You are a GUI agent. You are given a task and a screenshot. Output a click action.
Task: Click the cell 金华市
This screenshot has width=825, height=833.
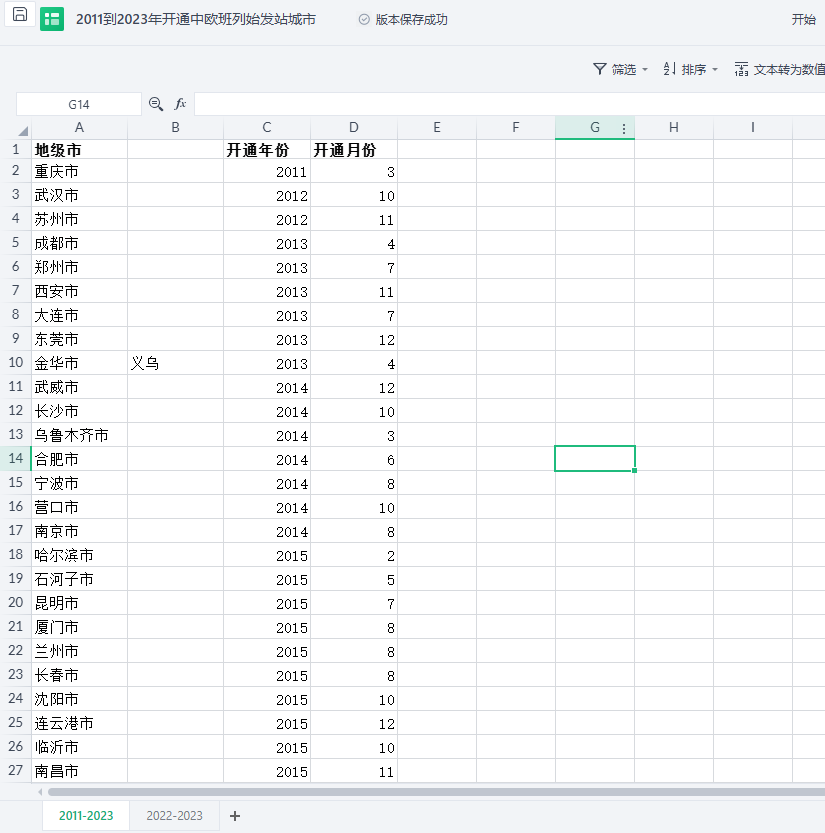(x=79, y=363)
